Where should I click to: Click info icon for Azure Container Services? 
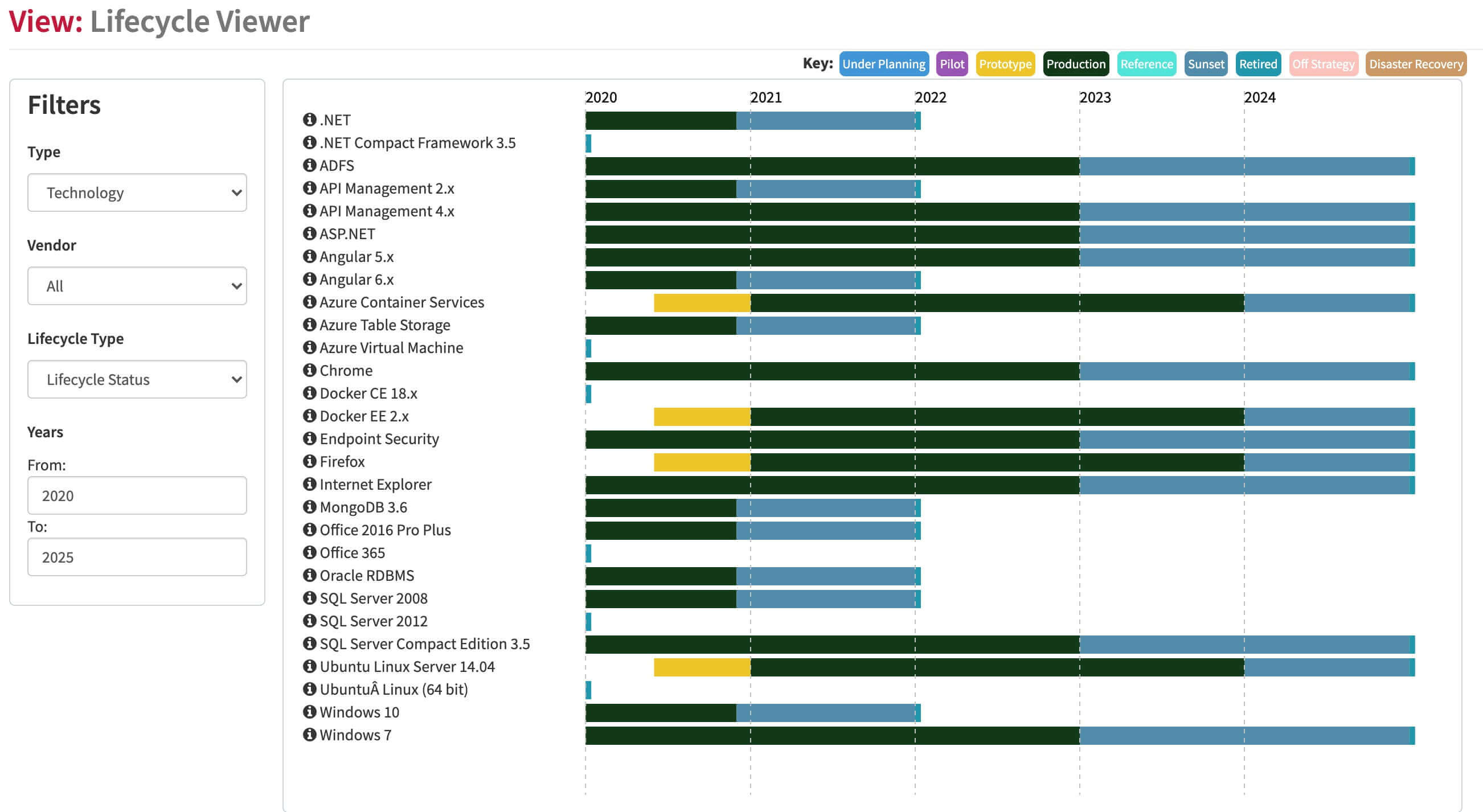310,302
